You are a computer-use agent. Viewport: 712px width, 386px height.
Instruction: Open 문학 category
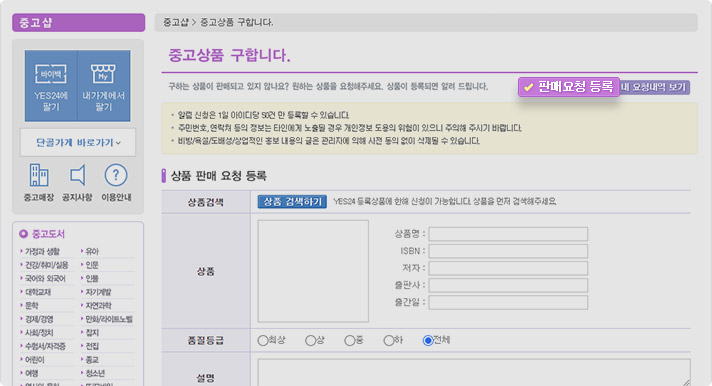point(32,306)
